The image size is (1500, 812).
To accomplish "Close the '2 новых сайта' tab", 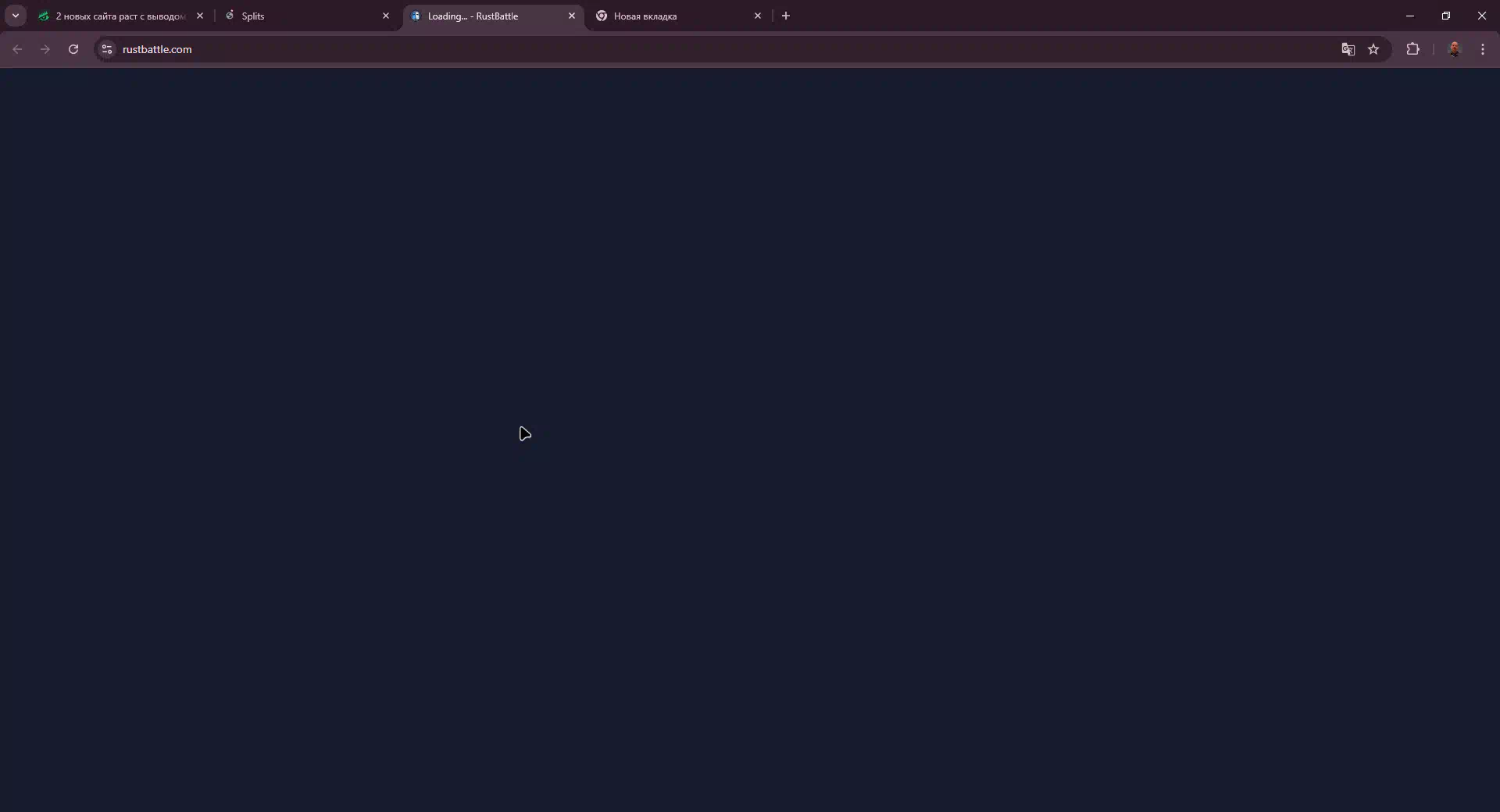I will point(200,16).
